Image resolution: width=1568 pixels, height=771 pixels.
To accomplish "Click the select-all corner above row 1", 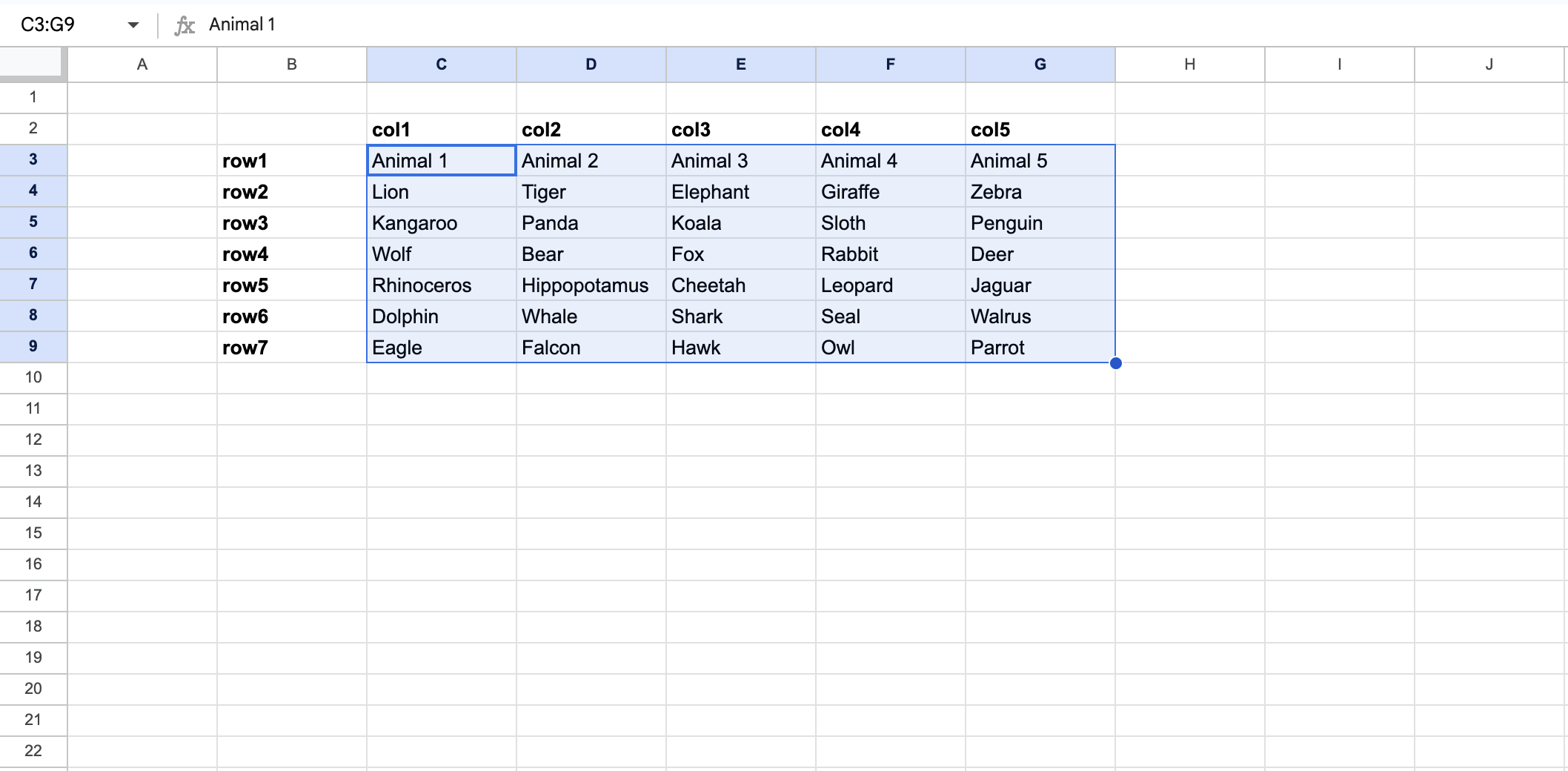I will 30,64.
